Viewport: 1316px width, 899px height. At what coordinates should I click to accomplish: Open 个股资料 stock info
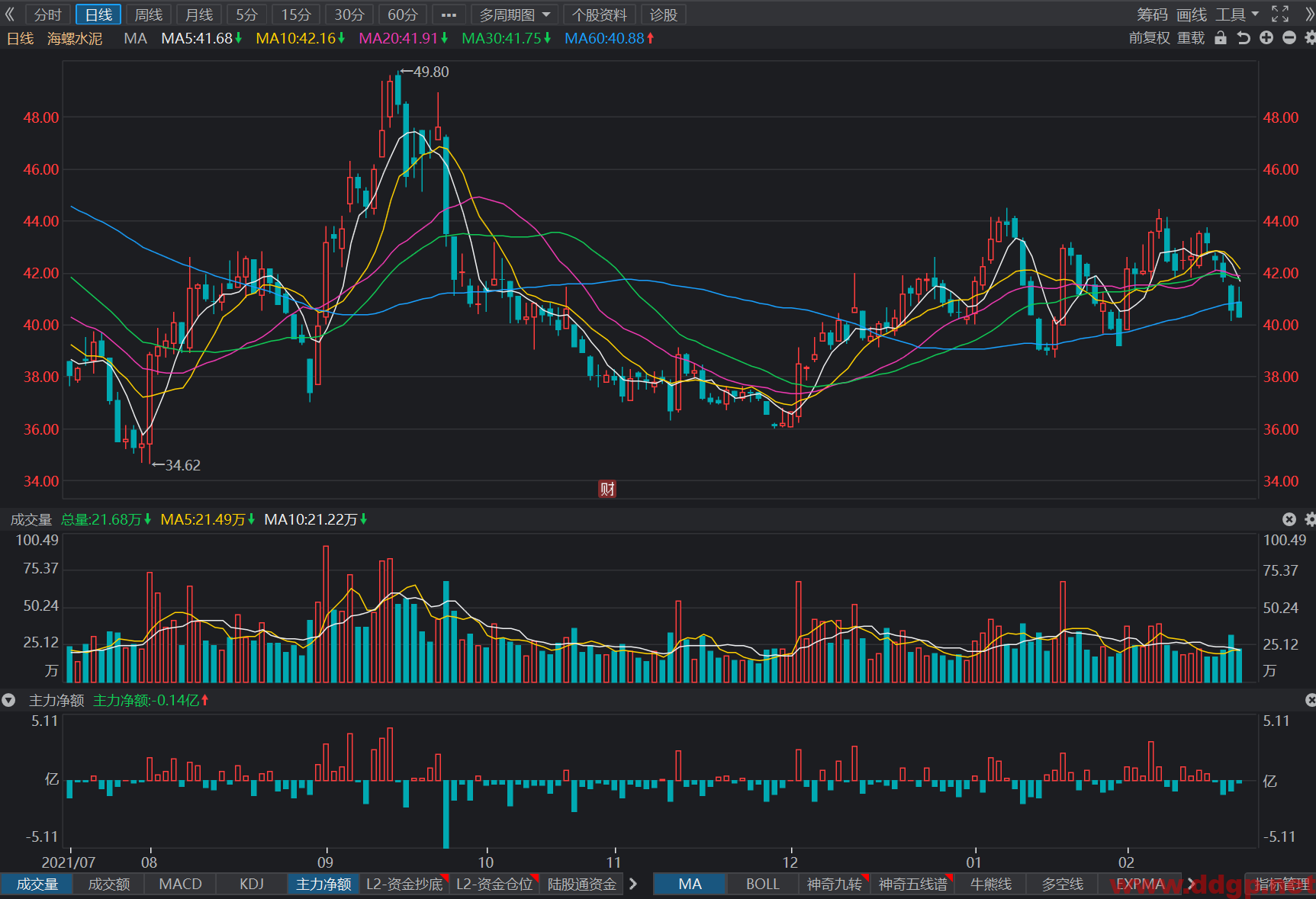(600, 14)
